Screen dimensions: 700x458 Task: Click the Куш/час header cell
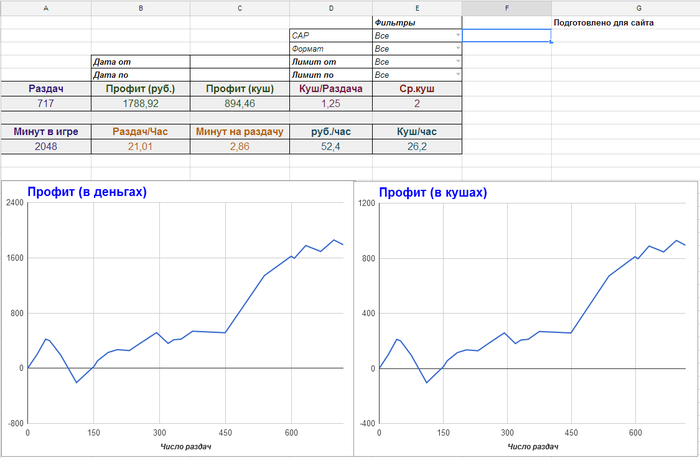(417, 131)
